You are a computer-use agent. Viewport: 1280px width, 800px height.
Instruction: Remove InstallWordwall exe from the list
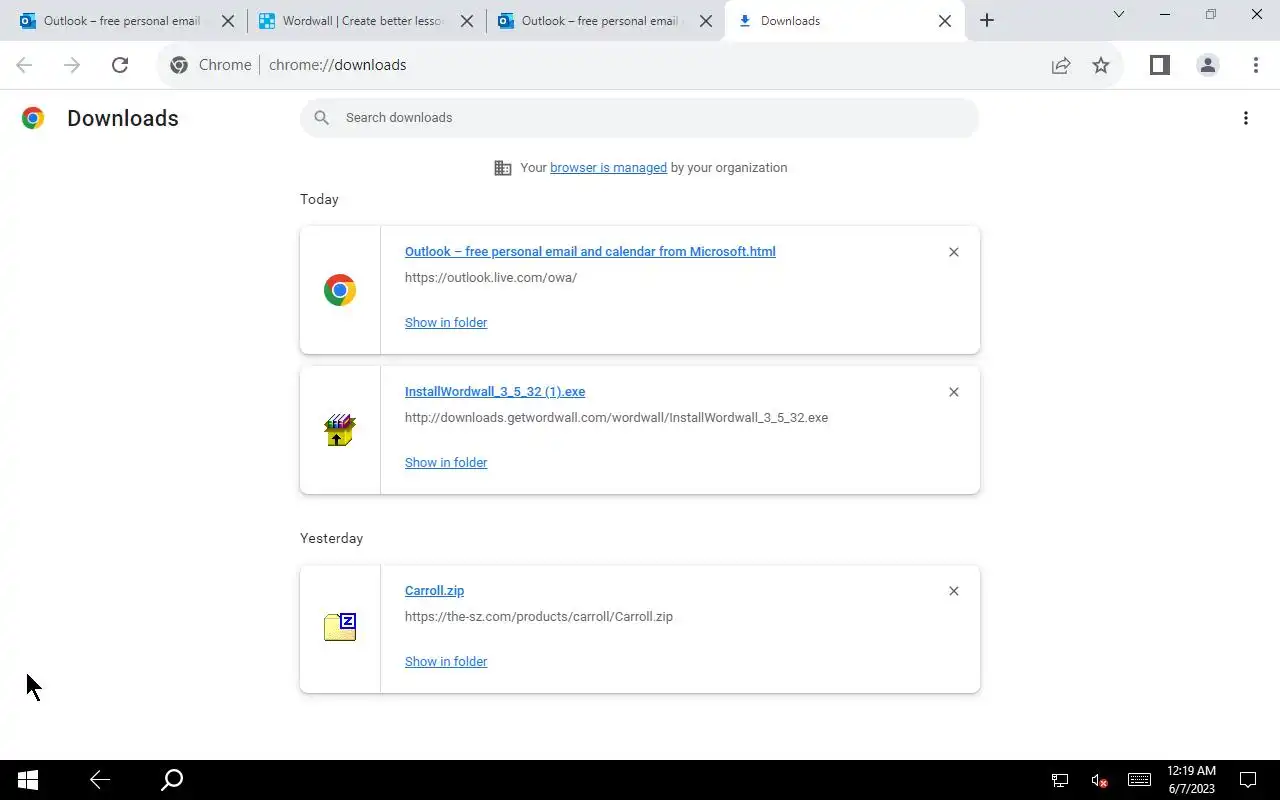tap(954, 392)
